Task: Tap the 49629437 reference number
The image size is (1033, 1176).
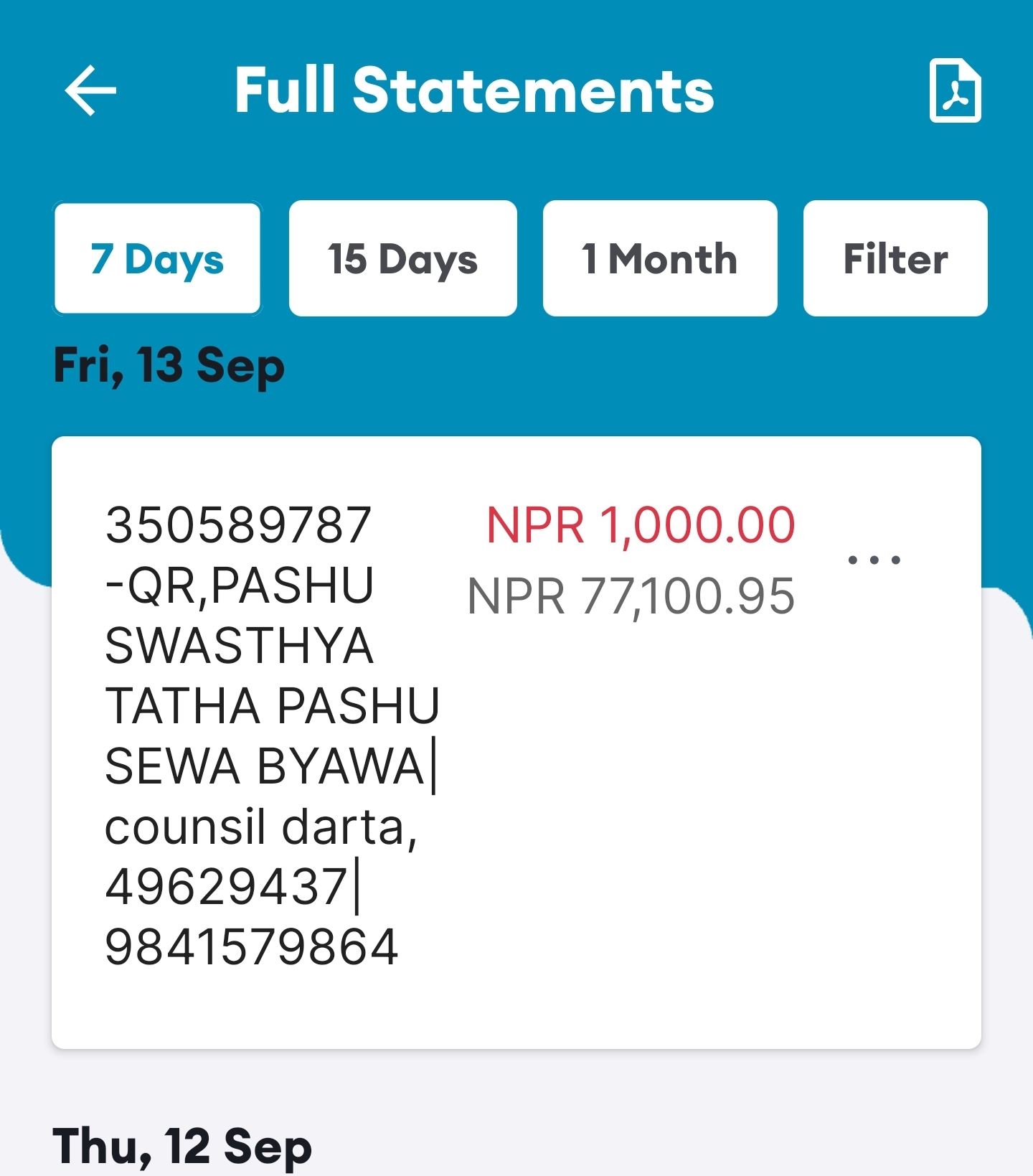Action: pos(227,887)
